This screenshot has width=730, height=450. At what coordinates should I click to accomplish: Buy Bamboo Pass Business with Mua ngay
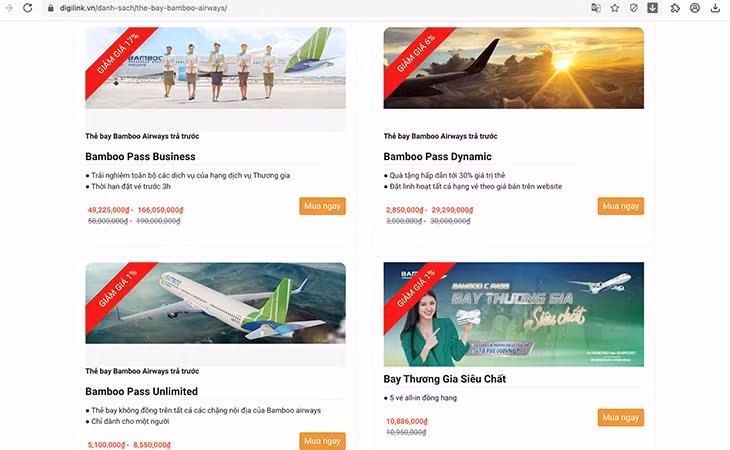pyautogui.click(x=322, y=206)
